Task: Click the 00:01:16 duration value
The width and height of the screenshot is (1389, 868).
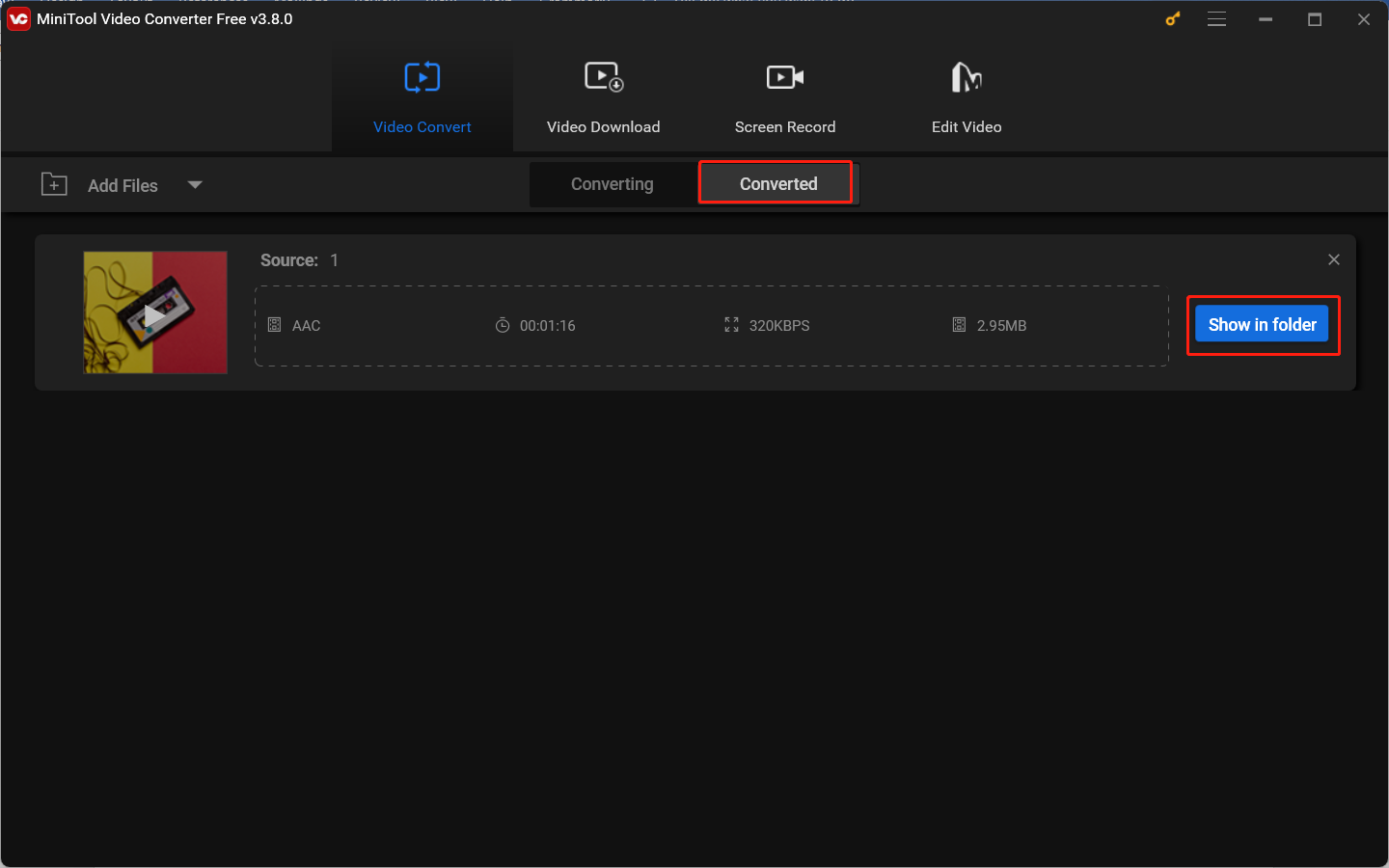Action: [548, 326]
